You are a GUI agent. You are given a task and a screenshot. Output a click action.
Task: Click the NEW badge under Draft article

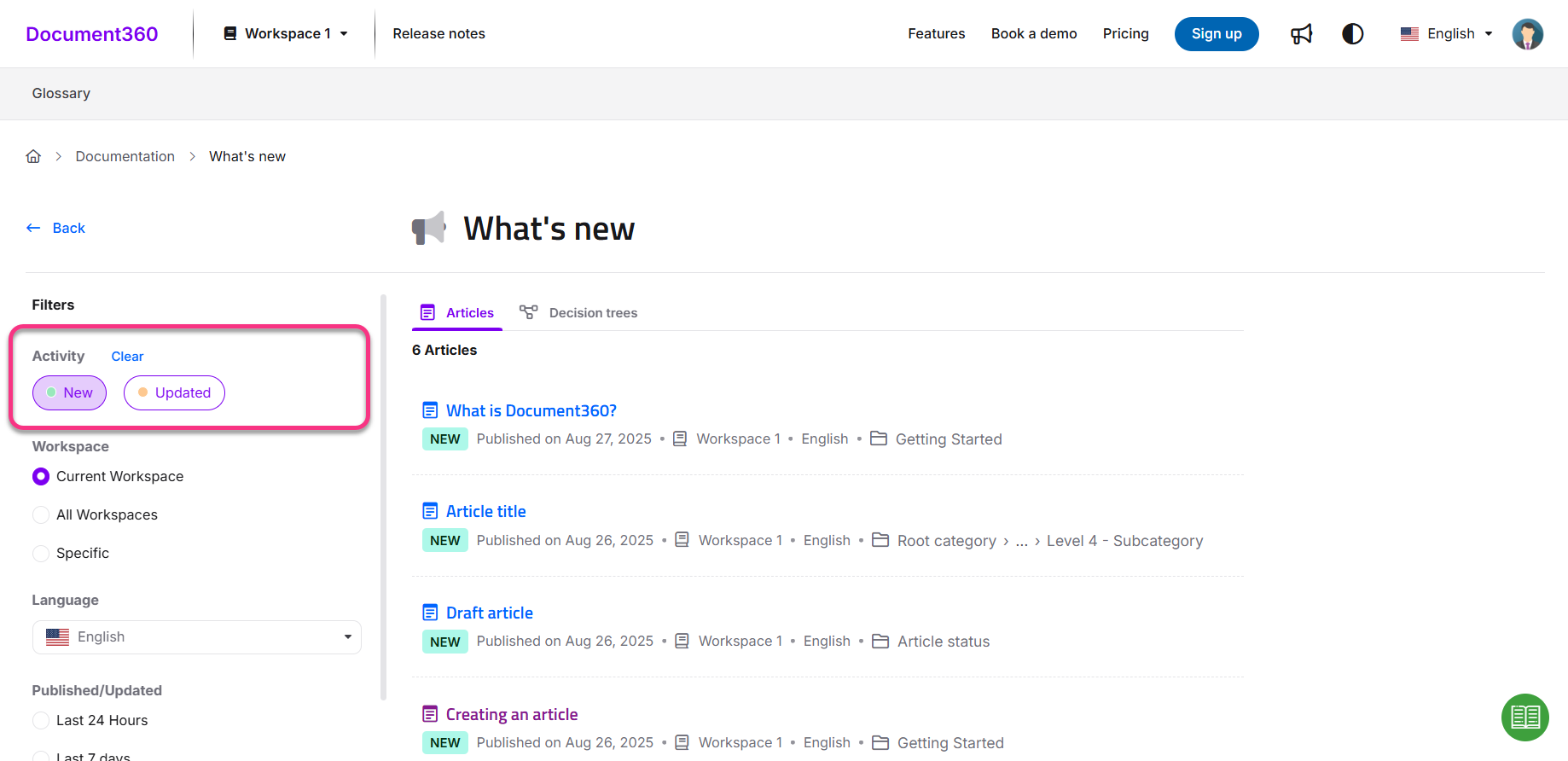[x=445, y=642]
